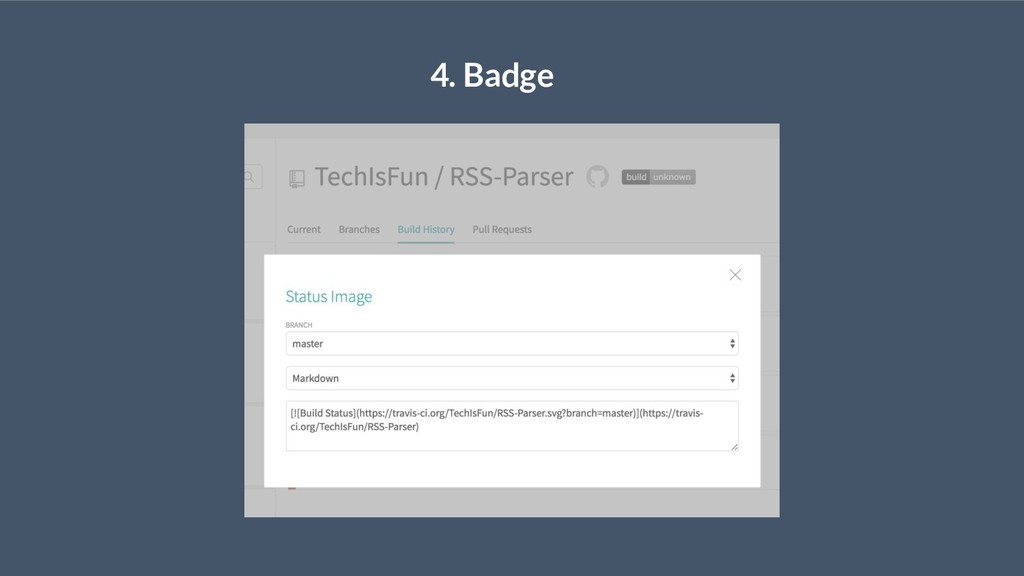The image size is (1024, 576).
Task: Click the BRANCH field label
Action: pyautogui.click(x=298, y=325)
